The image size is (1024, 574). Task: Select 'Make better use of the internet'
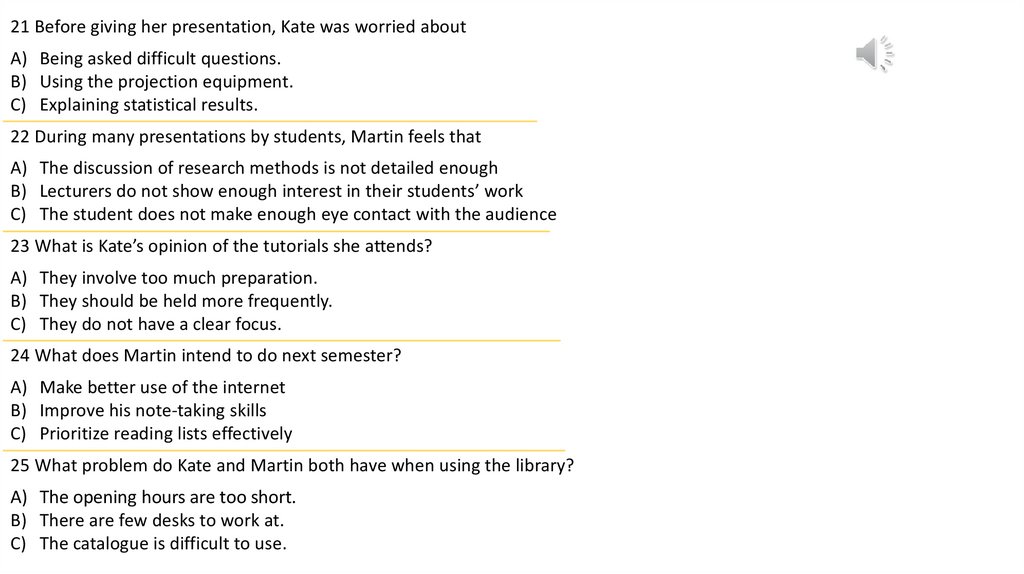click(162, 387)
